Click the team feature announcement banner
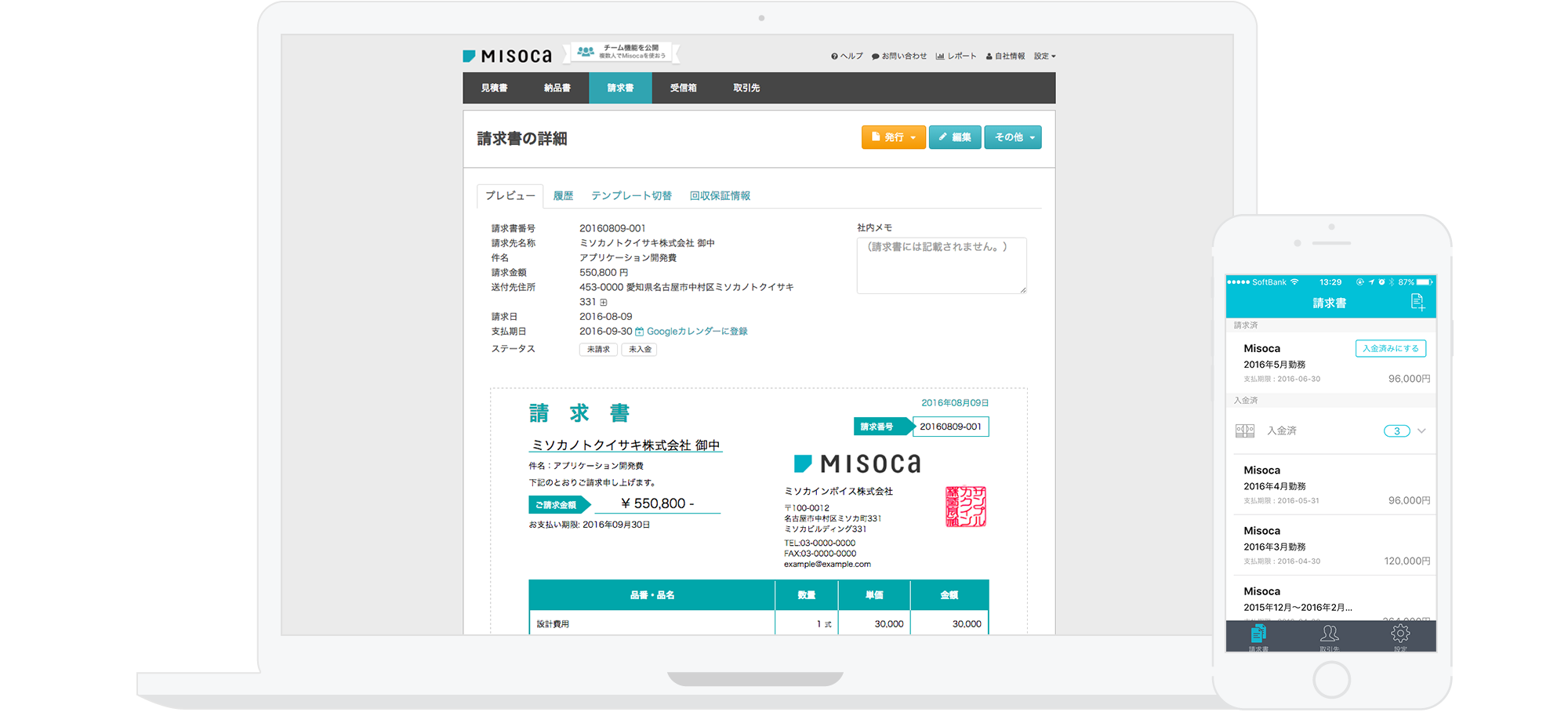This screenshot has height=712, width=1568. tap(624, 52)
